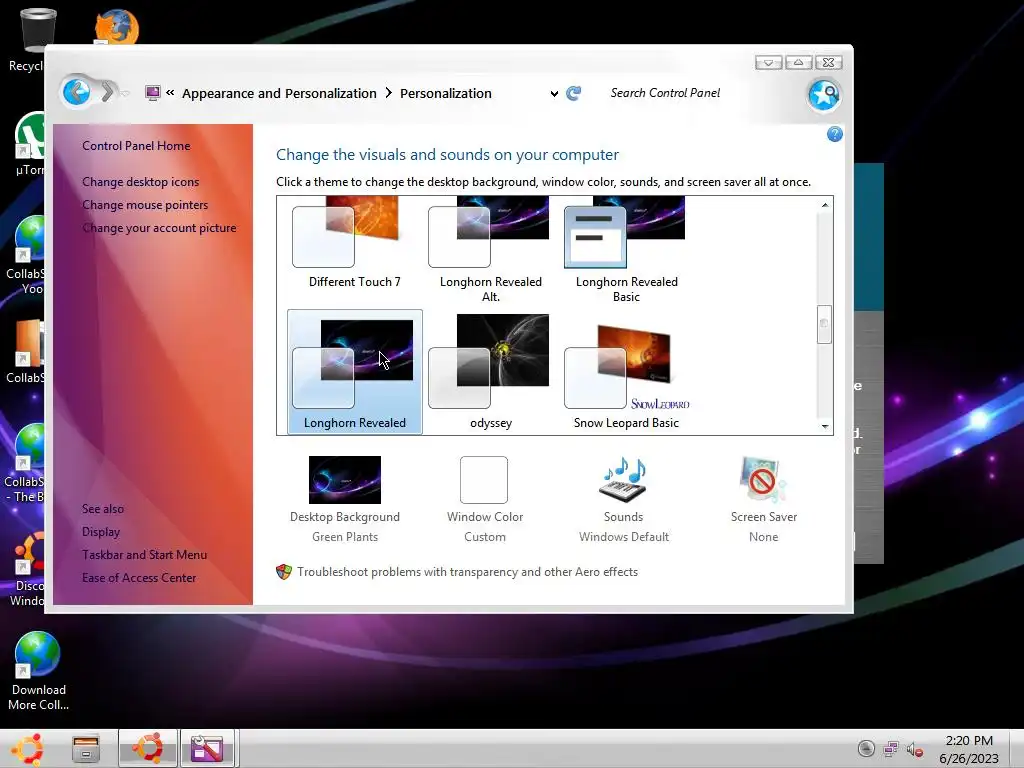The image size is (1024, 768).
Task: Open the blue Help question mark icon
Action: pyautogui.click(x=834, y=135)
